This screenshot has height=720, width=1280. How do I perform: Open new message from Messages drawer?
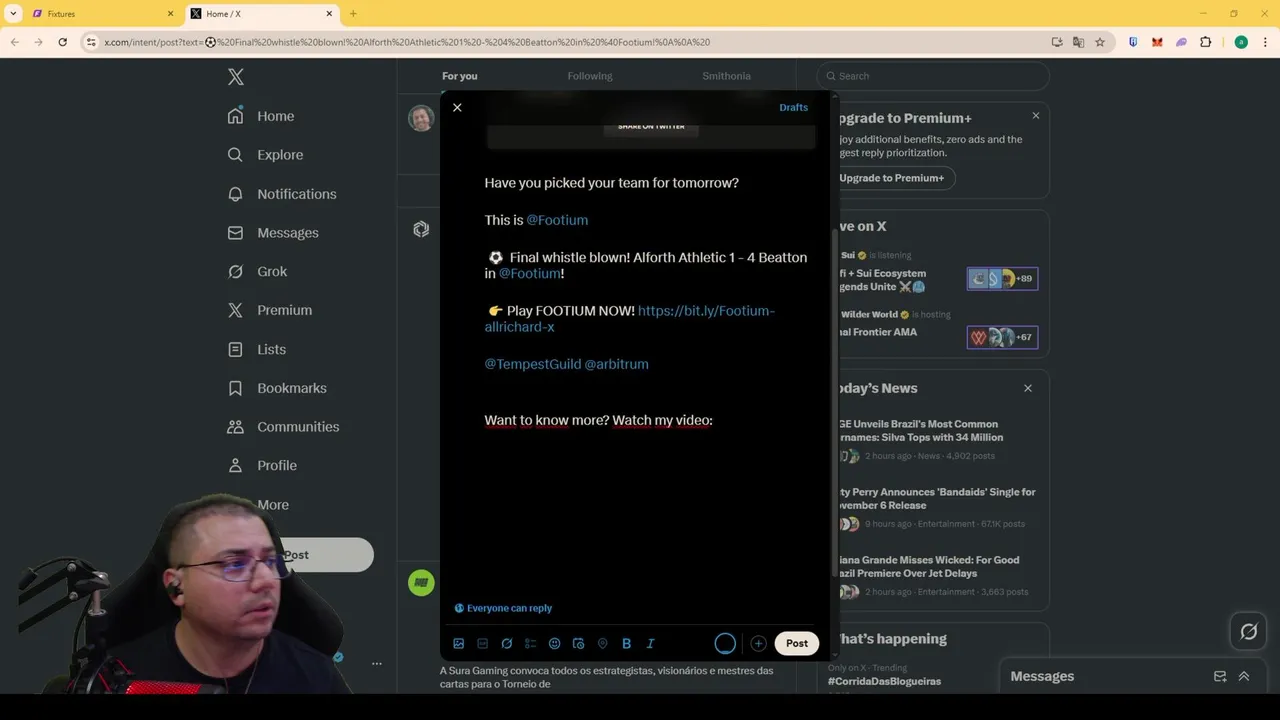point(1220,676)
